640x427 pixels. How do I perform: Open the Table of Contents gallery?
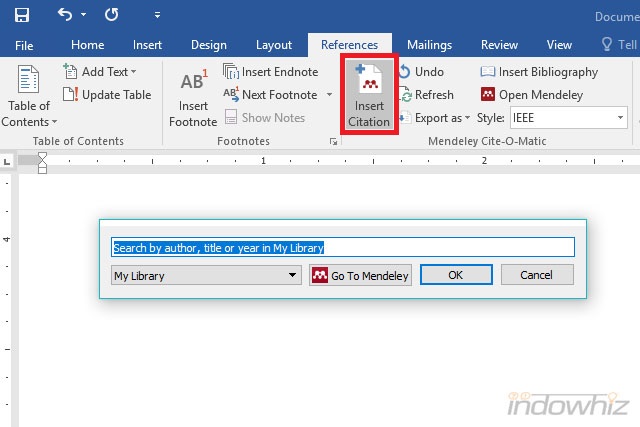pos(29,96)
